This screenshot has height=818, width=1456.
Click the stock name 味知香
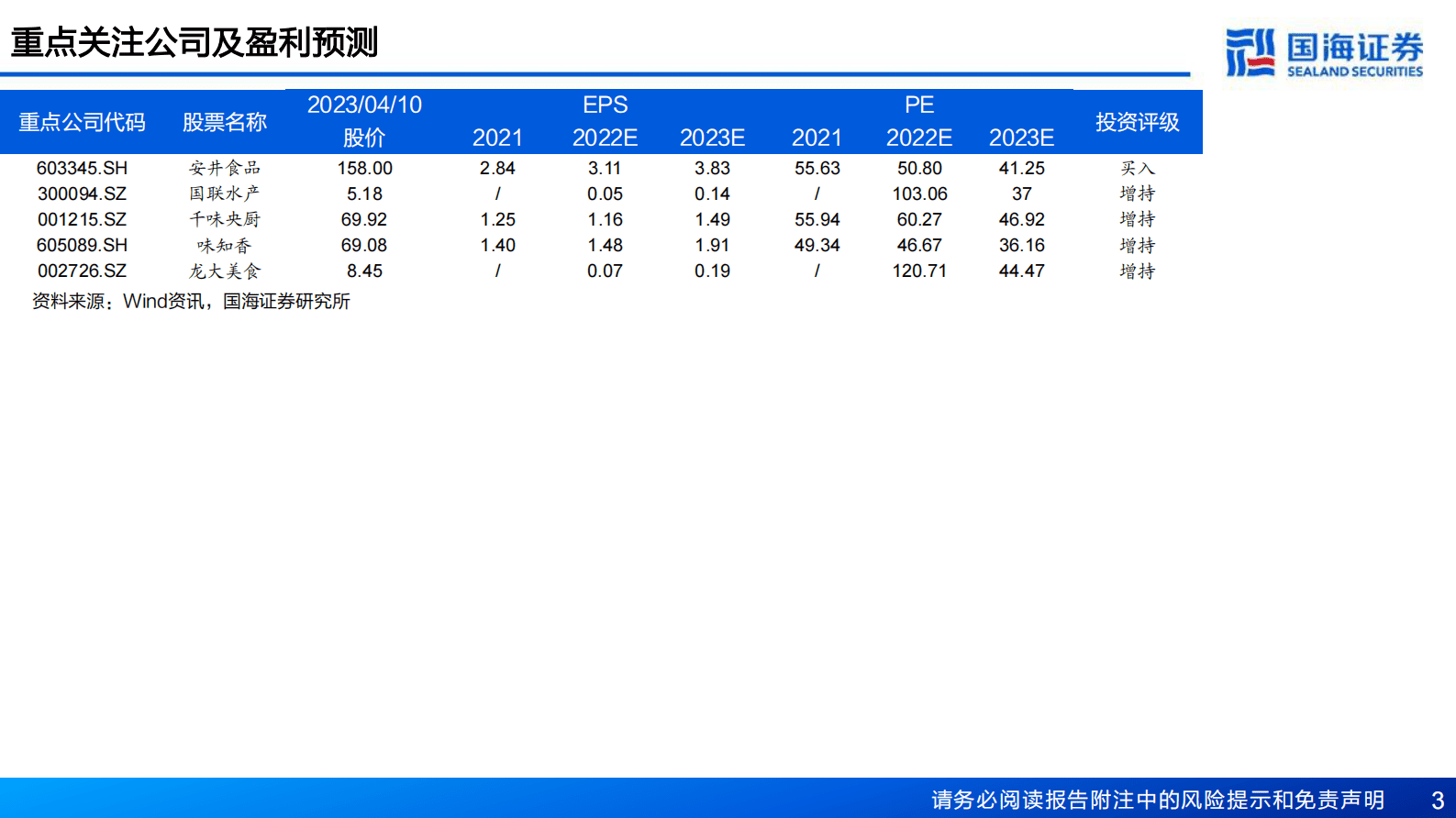225,245
